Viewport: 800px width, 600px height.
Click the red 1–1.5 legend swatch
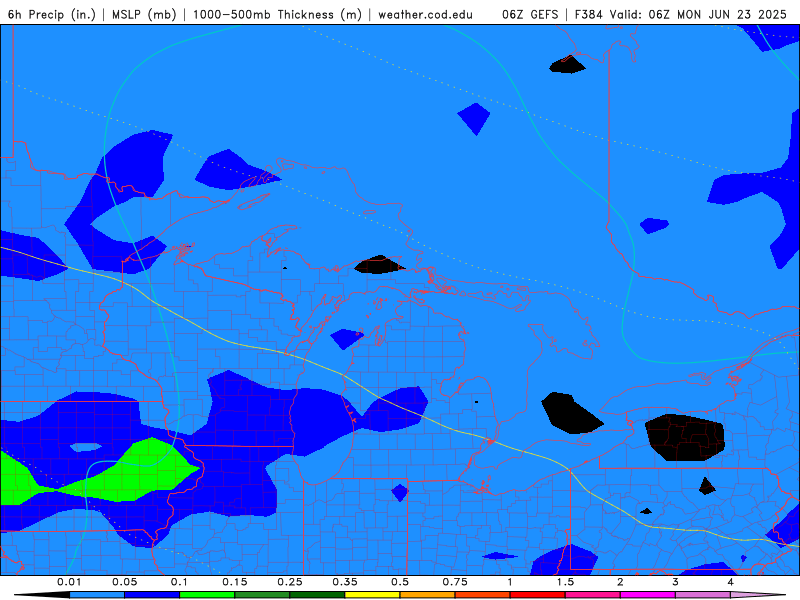click(538, 595)
